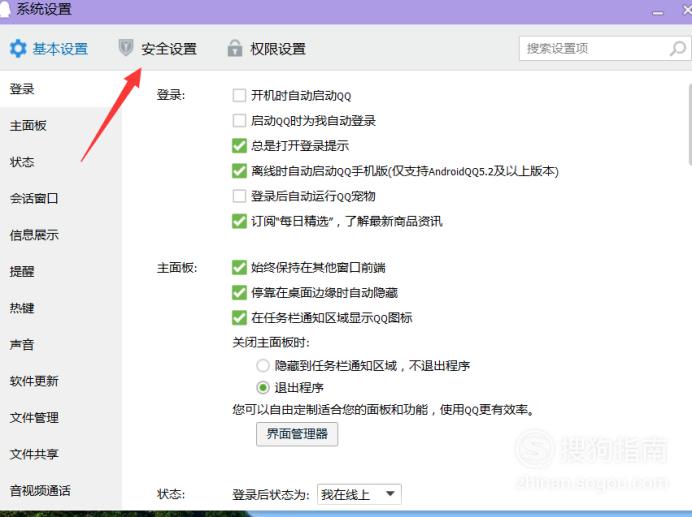The width and height of the screenshot is (692, 517).
Task: Select 状态 in the sidebar
Action: [x=60, y=162]
